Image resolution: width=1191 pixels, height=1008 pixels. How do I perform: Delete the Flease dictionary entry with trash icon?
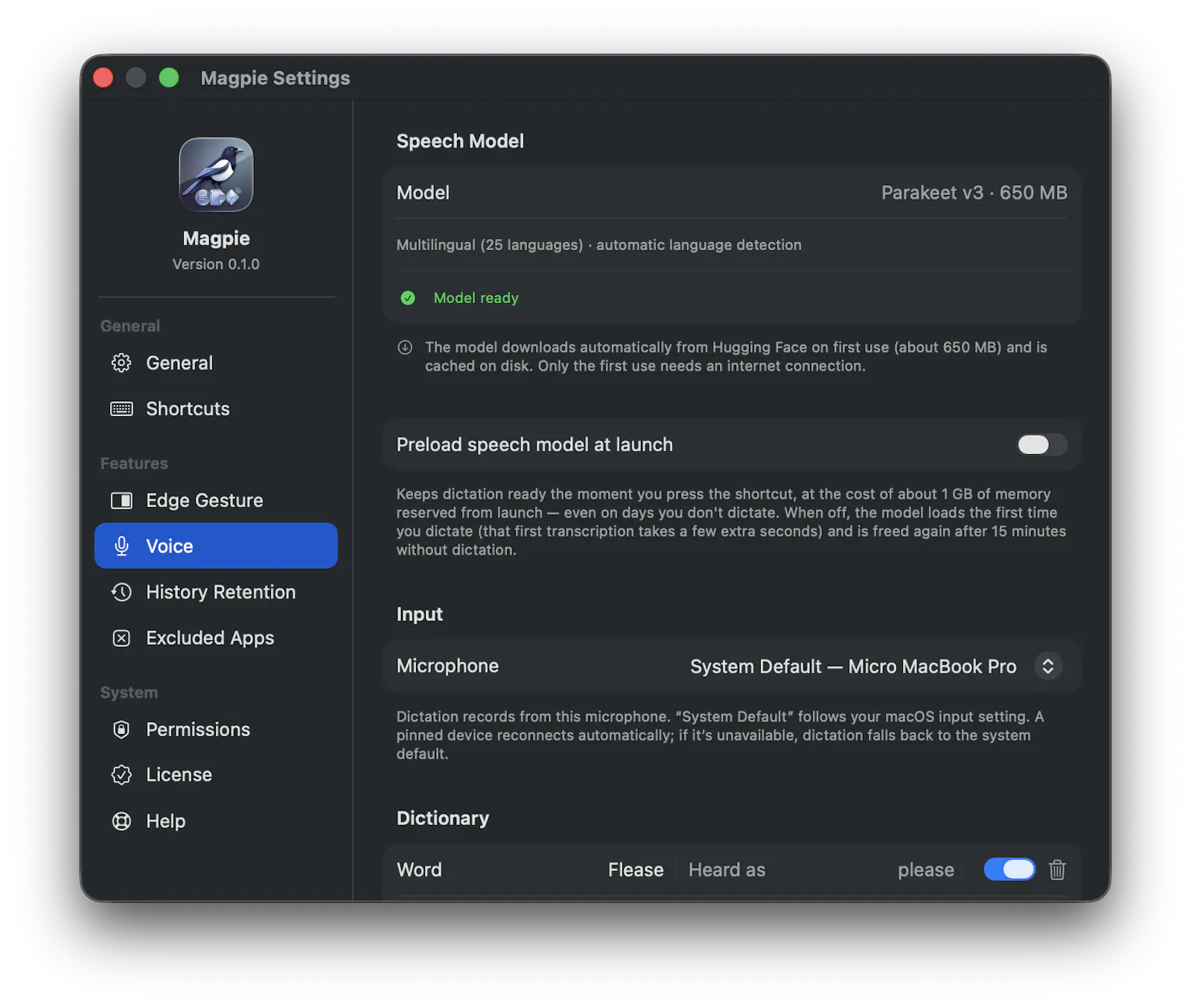coord(1057,870)
